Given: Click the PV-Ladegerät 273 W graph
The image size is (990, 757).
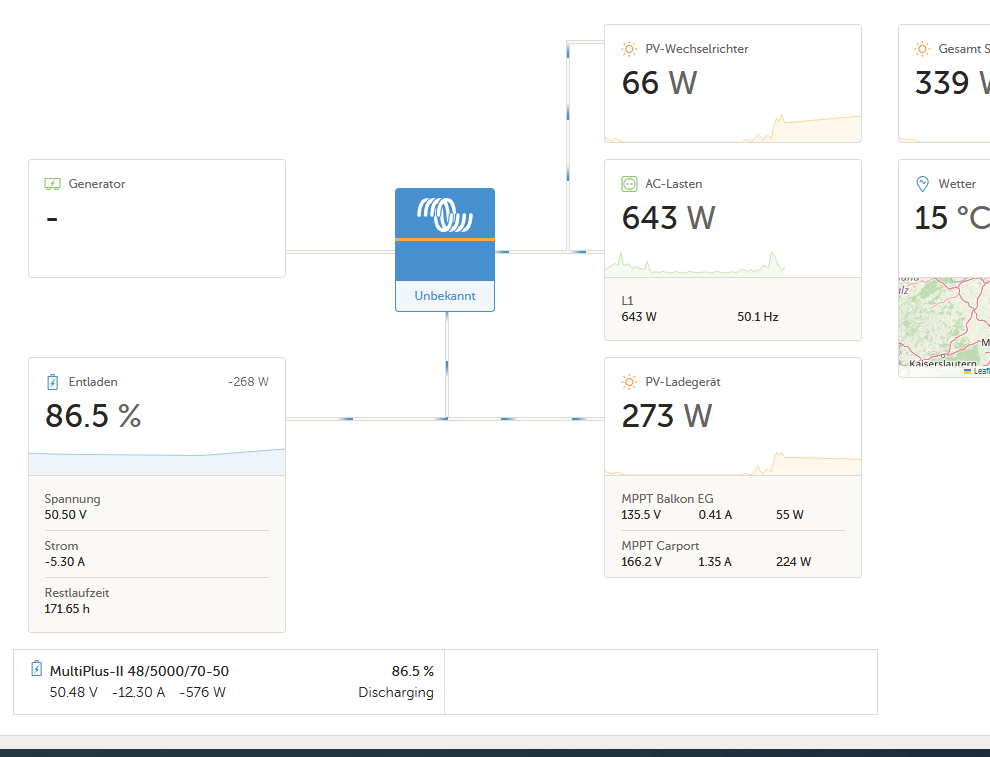Looking at the screenshot, I should [733, 463].
